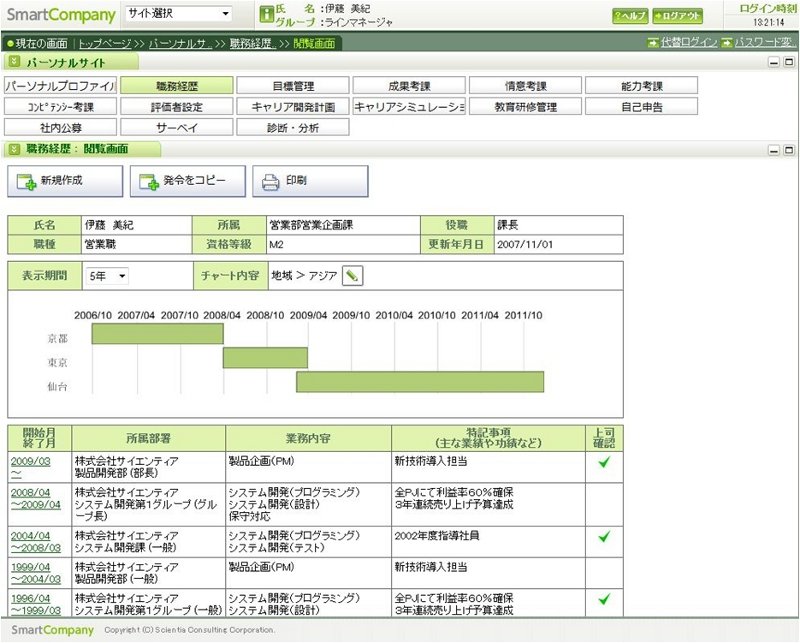
Task: Go to トップページ breadcrumb link
Action: point(105,43)
